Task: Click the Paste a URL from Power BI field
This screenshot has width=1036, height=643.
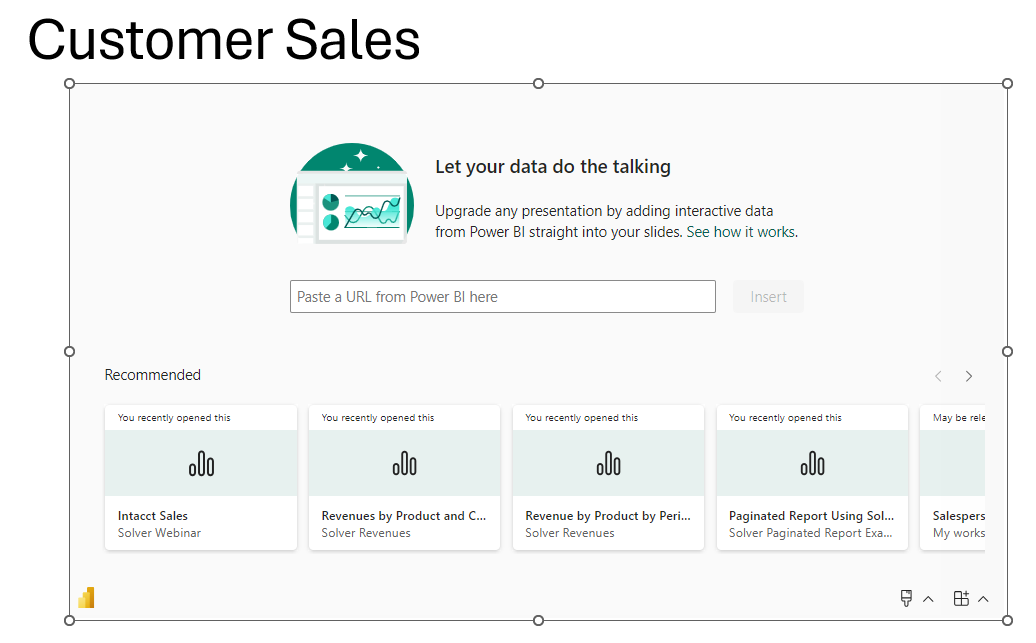Action: [502, 297]
